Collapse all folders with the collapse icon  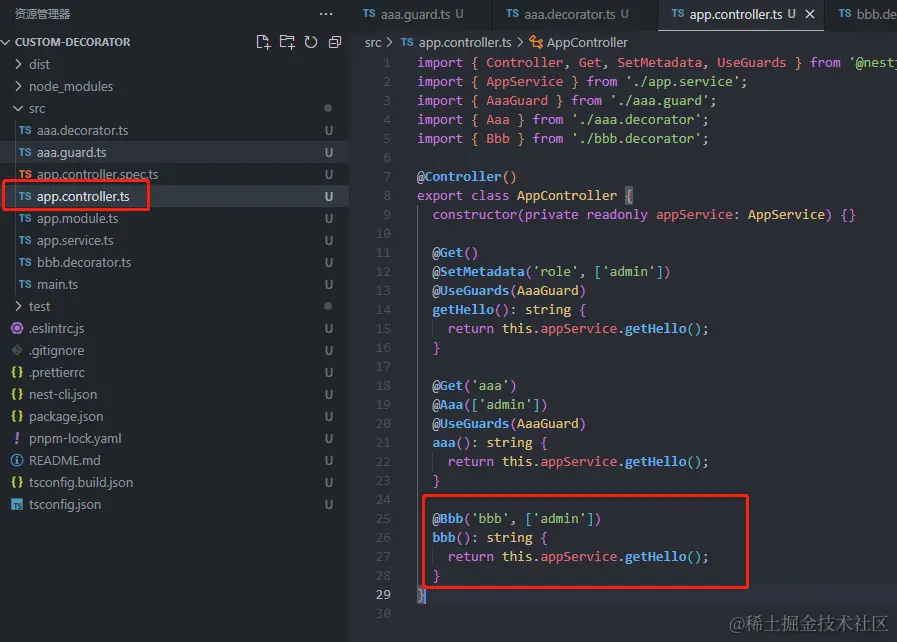(x=335, y=42)
